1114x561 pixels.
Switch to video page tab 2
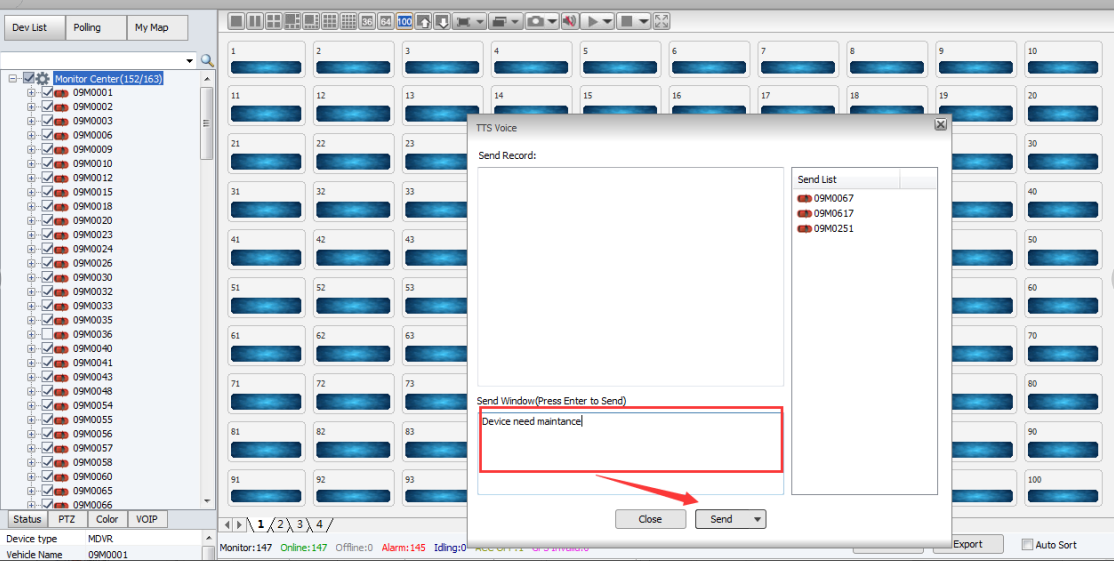tap(280, 525)
